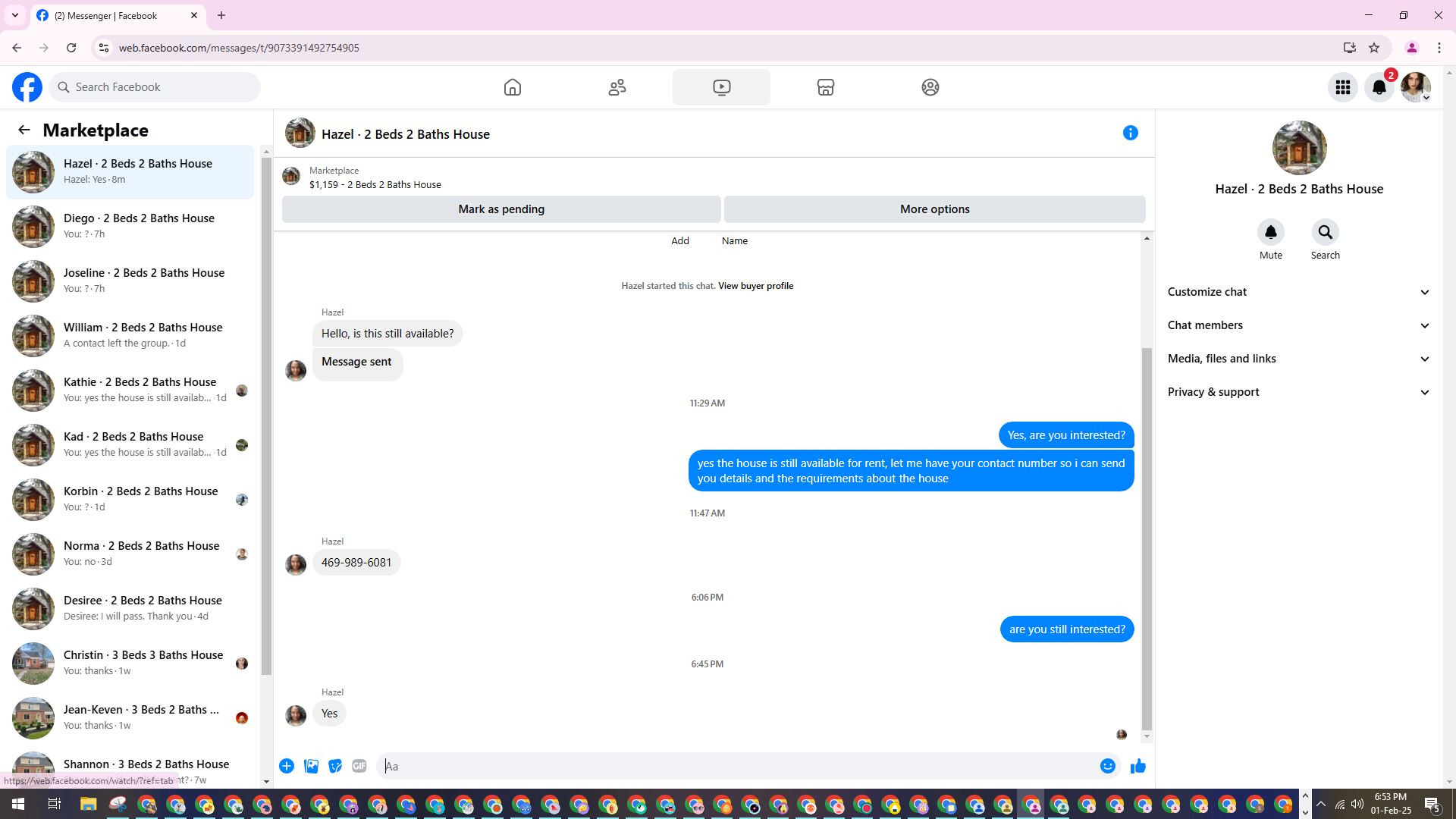The height and width of the screenshot is (819, 1456).
Task: Click the GIF picker icon
Action: [x=359, y=767]
